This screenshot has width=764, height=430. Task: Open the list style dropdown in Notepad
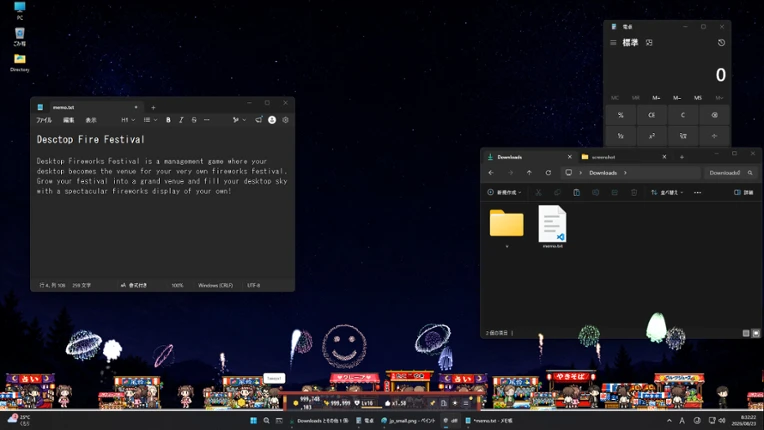151,120
